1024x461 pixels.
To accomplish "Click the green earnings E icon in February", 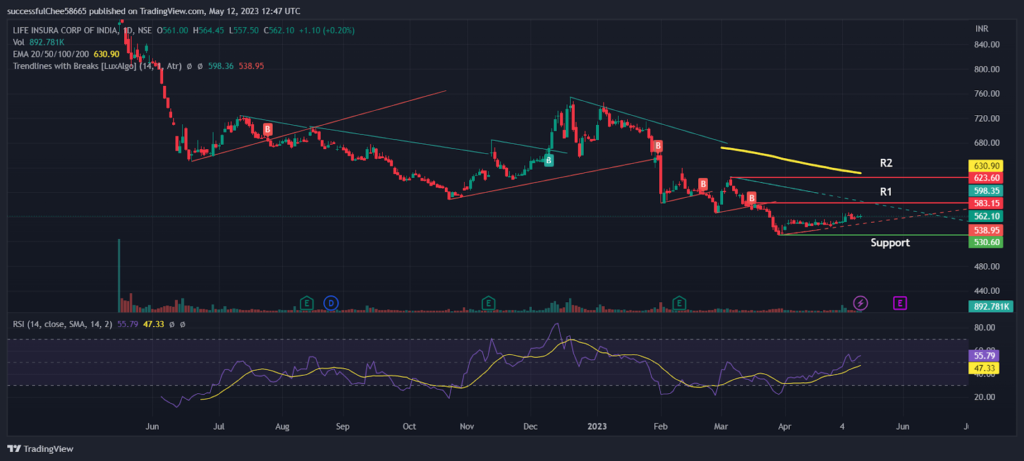I will pyautogui.click(x=679, y=302).
